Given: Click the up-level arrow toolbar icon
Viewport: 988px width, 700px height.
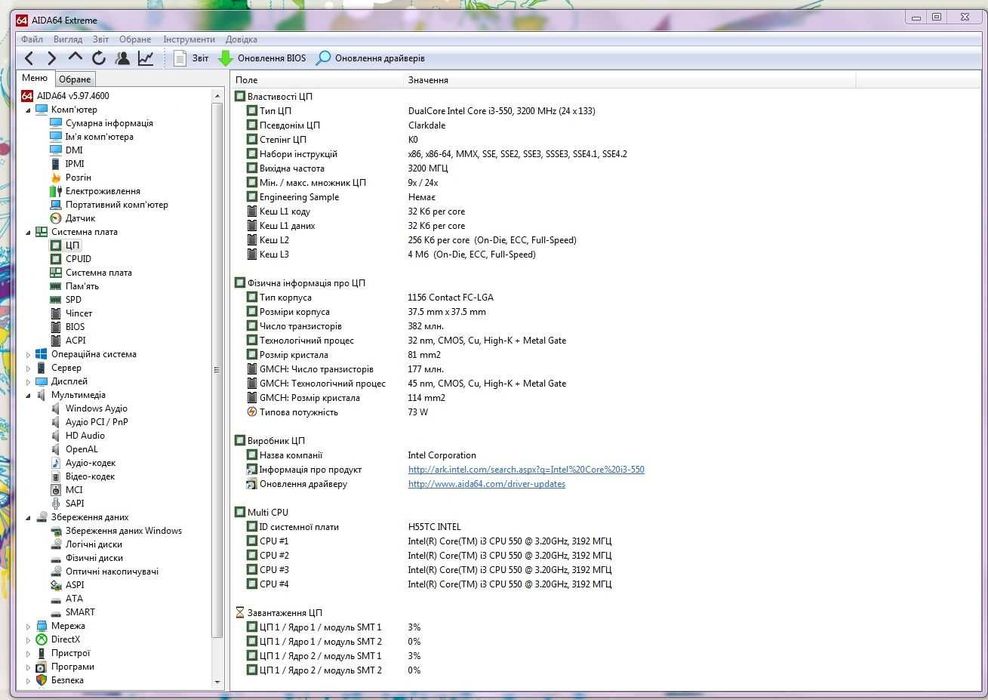Looking at the screenshot, I should 76,57.
